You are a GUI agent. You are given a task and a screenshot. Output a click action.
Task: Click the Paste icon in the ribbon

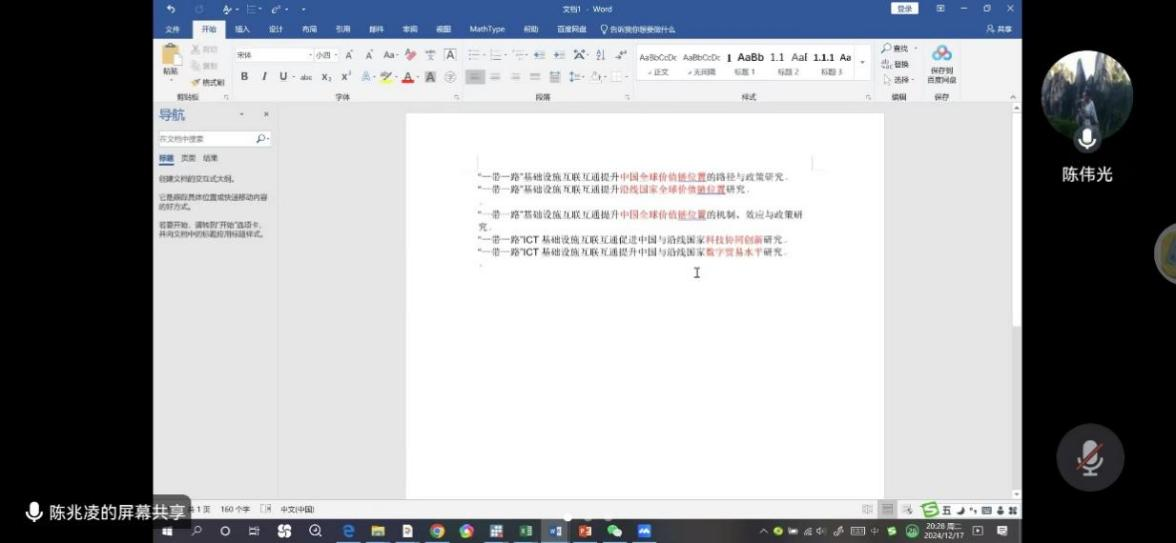pos(171,58)
